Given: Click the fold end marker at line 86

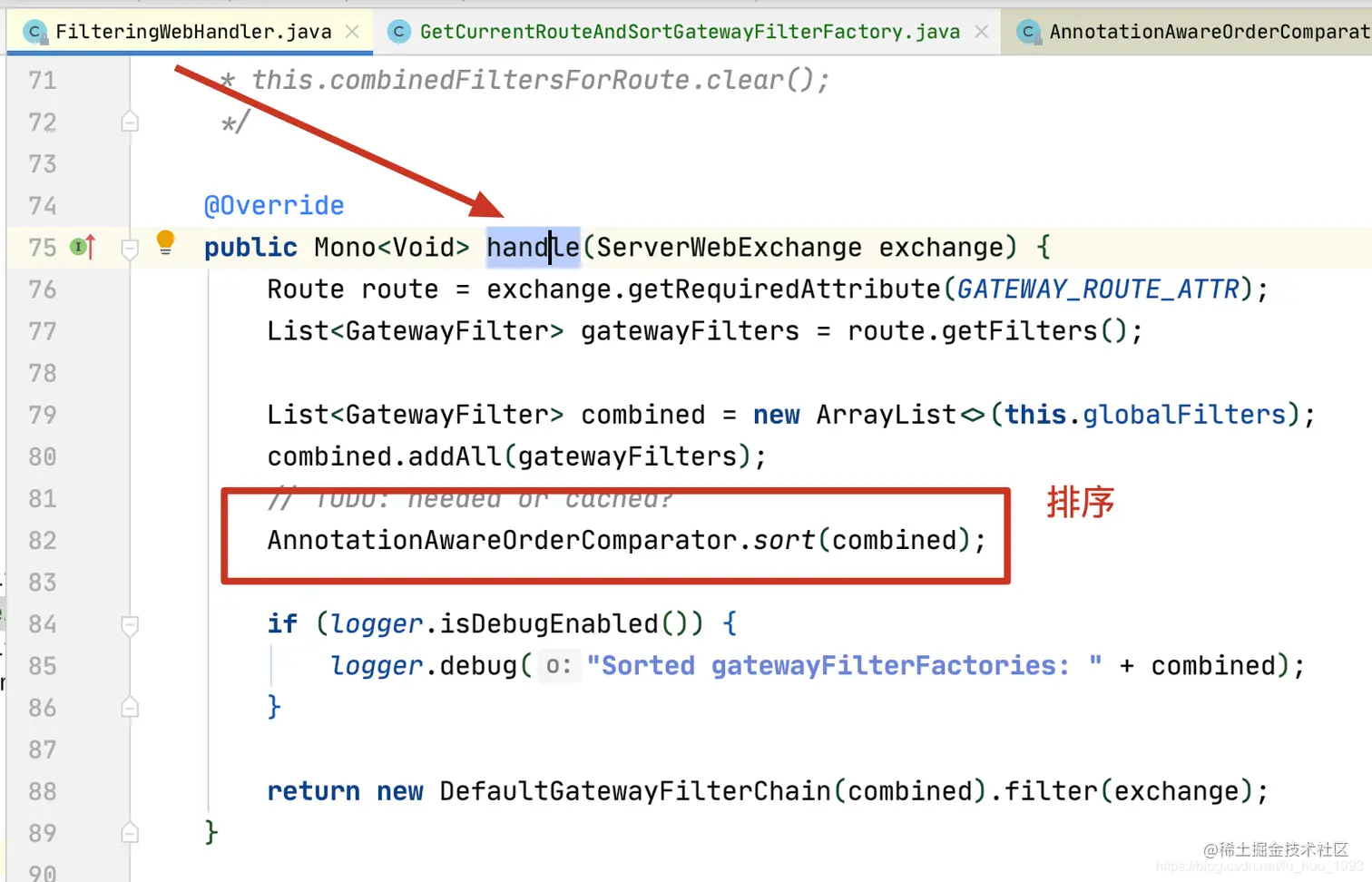Looking at the screenshot, I should (x=130, y=708).
